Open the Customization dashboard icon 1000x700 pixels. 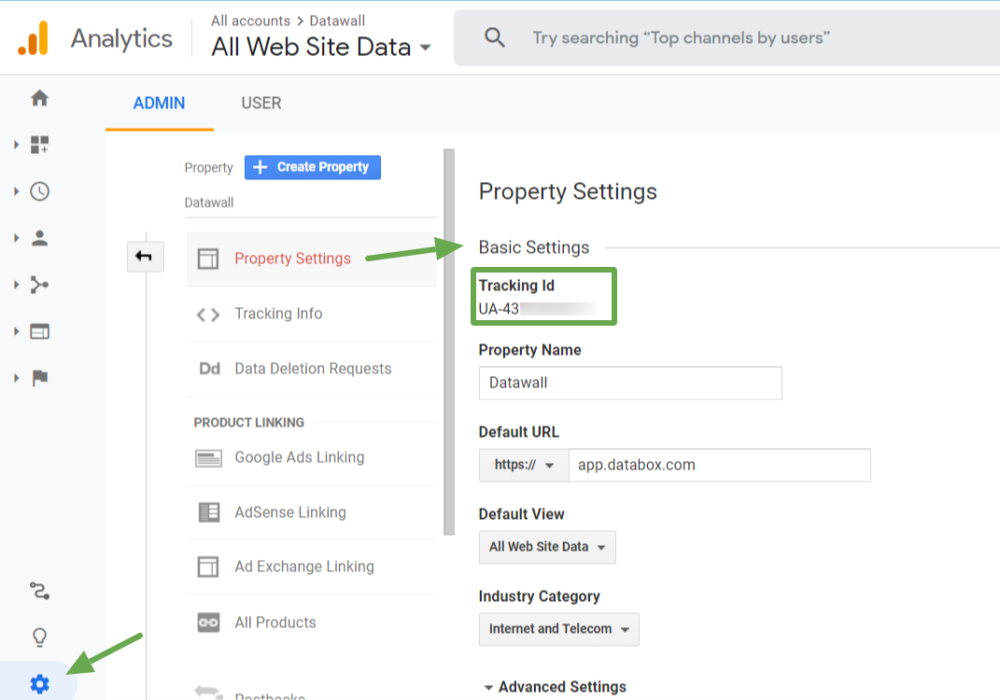tap(39, 145)
